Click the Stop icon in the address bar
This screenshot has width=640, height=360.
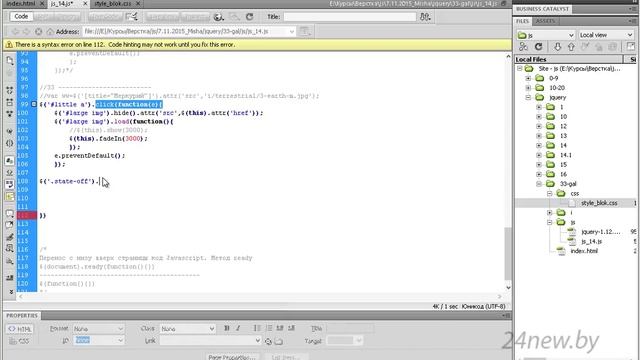pyautogui.click(x=38, y=31)
